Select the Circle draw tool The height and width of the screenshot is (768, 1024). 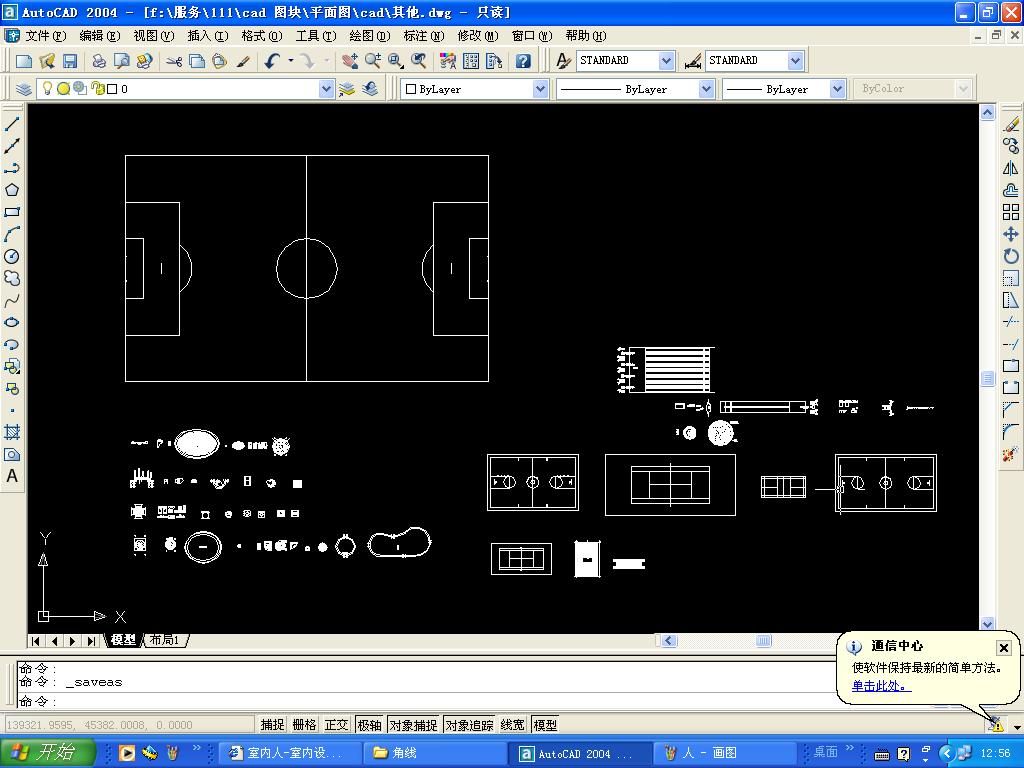point(12,257)
